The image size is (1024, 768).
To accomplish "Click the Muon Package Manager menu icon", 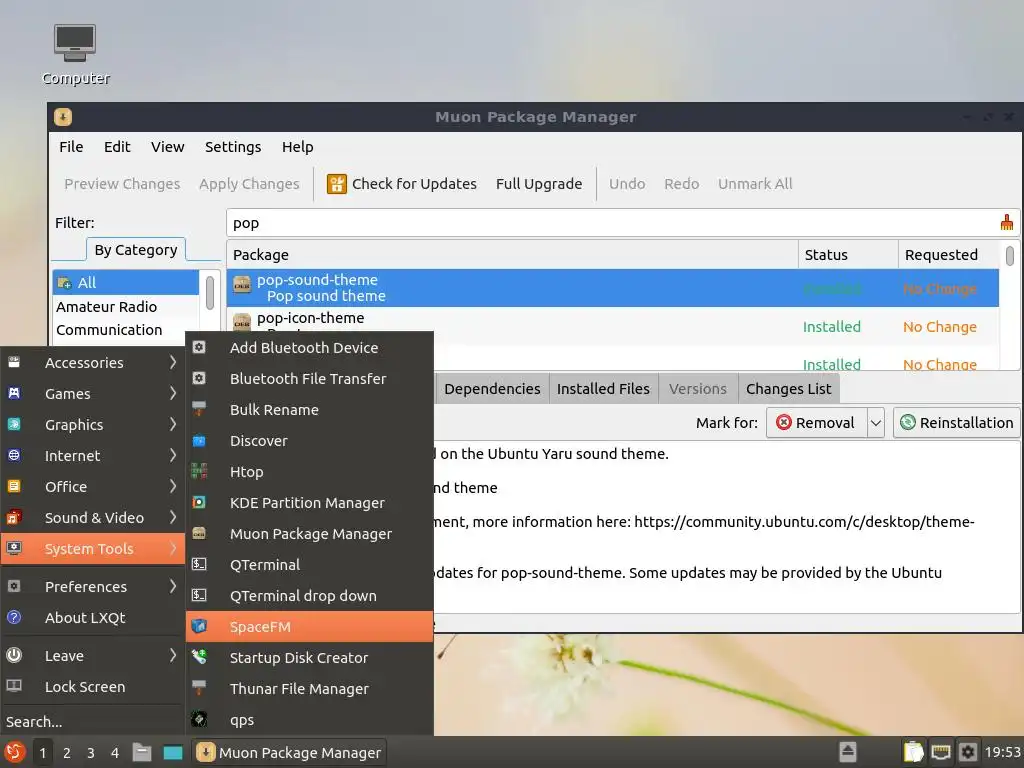I will 199,534.
